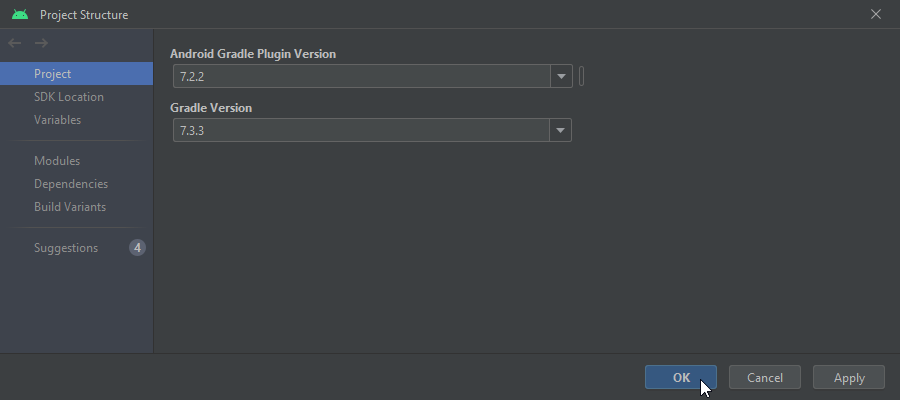Open the Suggestions section
Screen dimensions: 900x400
(76, 248)
